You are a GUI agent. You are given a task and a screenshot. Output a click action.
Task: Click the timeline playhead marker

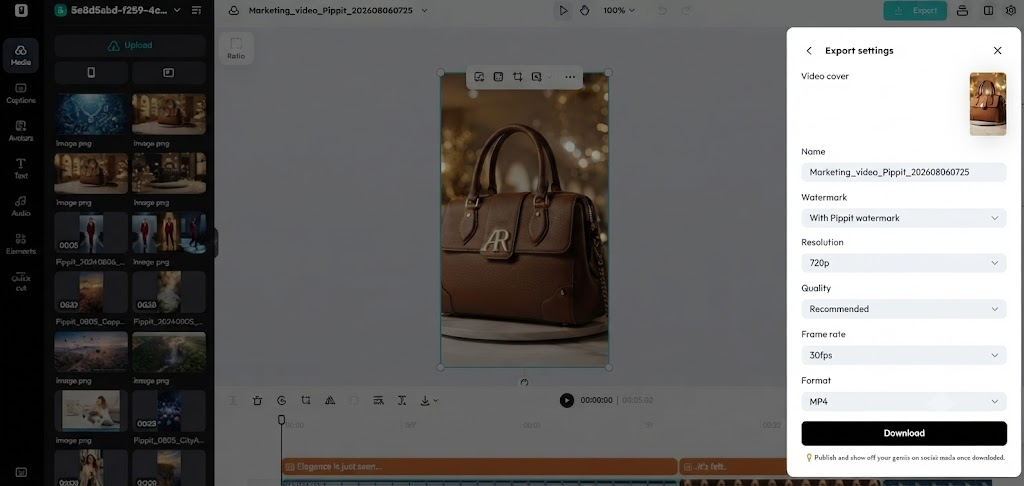[x=281, y=419]
